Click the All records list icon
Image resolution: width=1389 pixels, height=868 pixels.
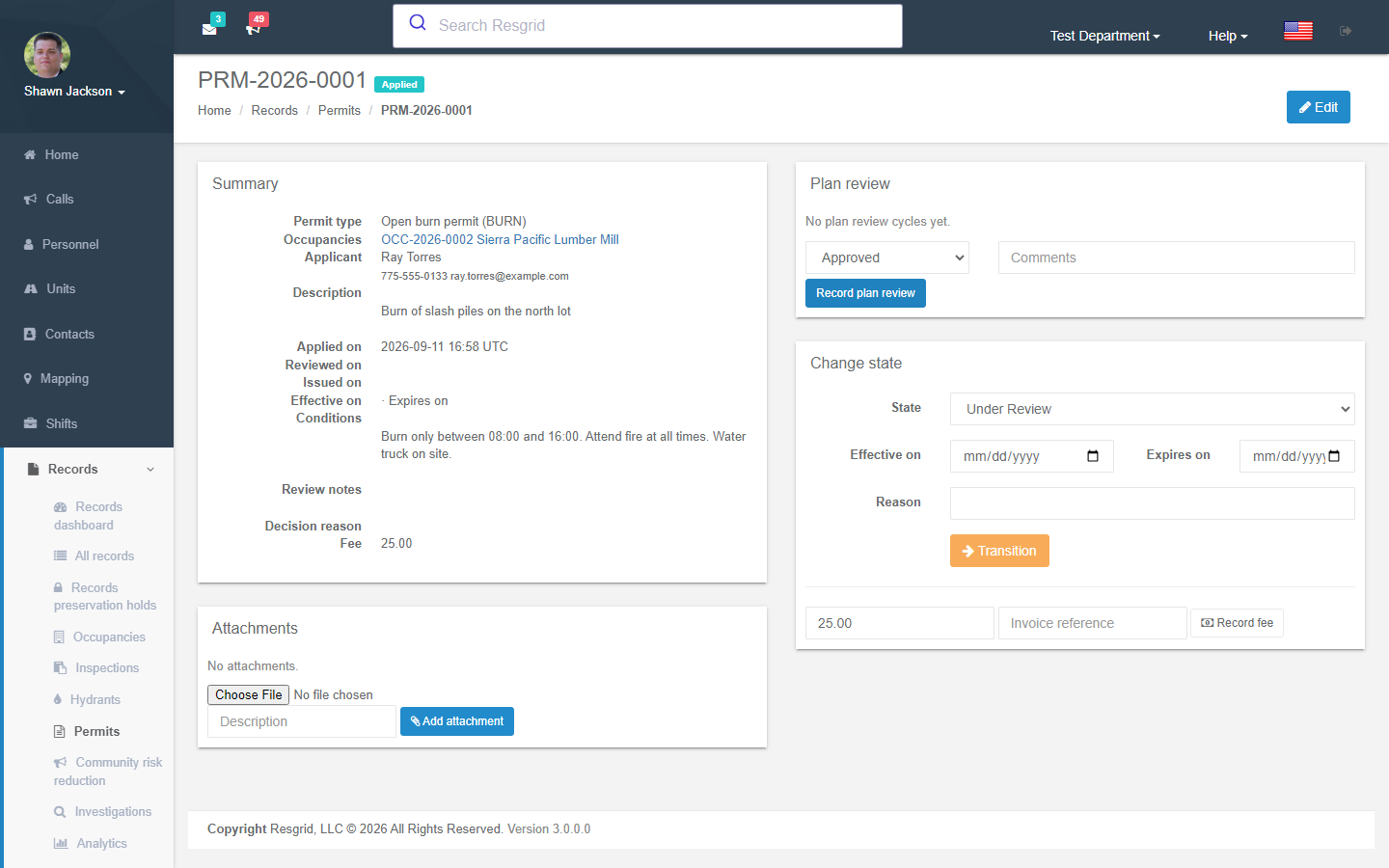tap(60, 556)
